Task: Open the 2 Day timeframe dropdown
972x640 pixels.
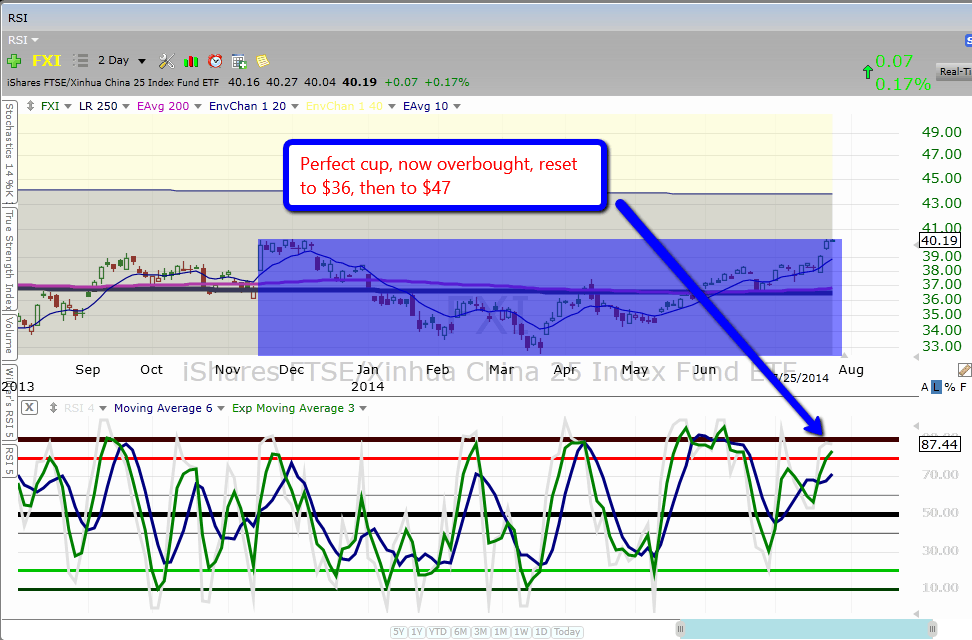Action: 121,61
